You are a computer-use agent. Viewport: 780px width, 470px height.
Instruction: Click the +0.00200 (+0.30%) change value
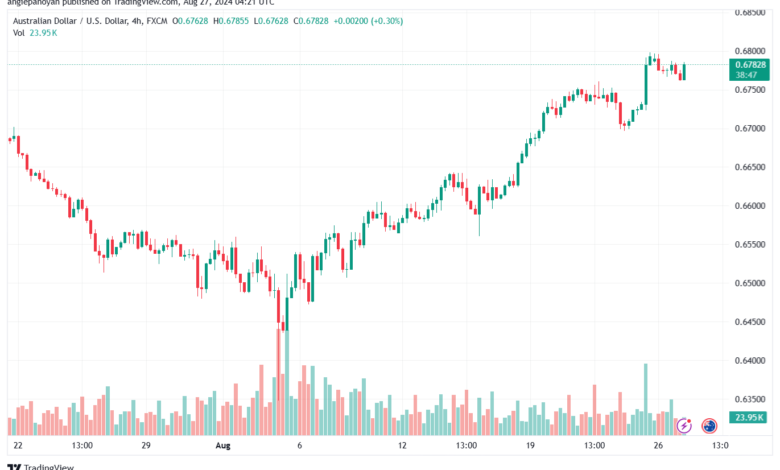(368, 21)
